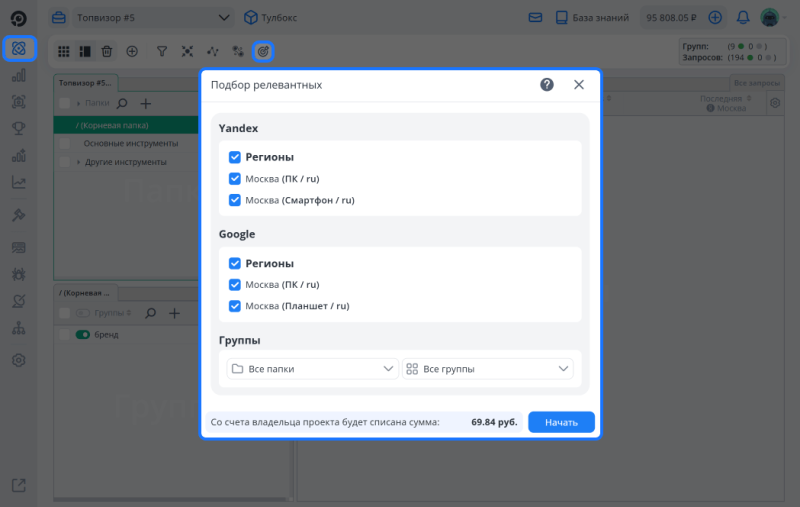
Task: Click Начать button
Action: (561, 422)
